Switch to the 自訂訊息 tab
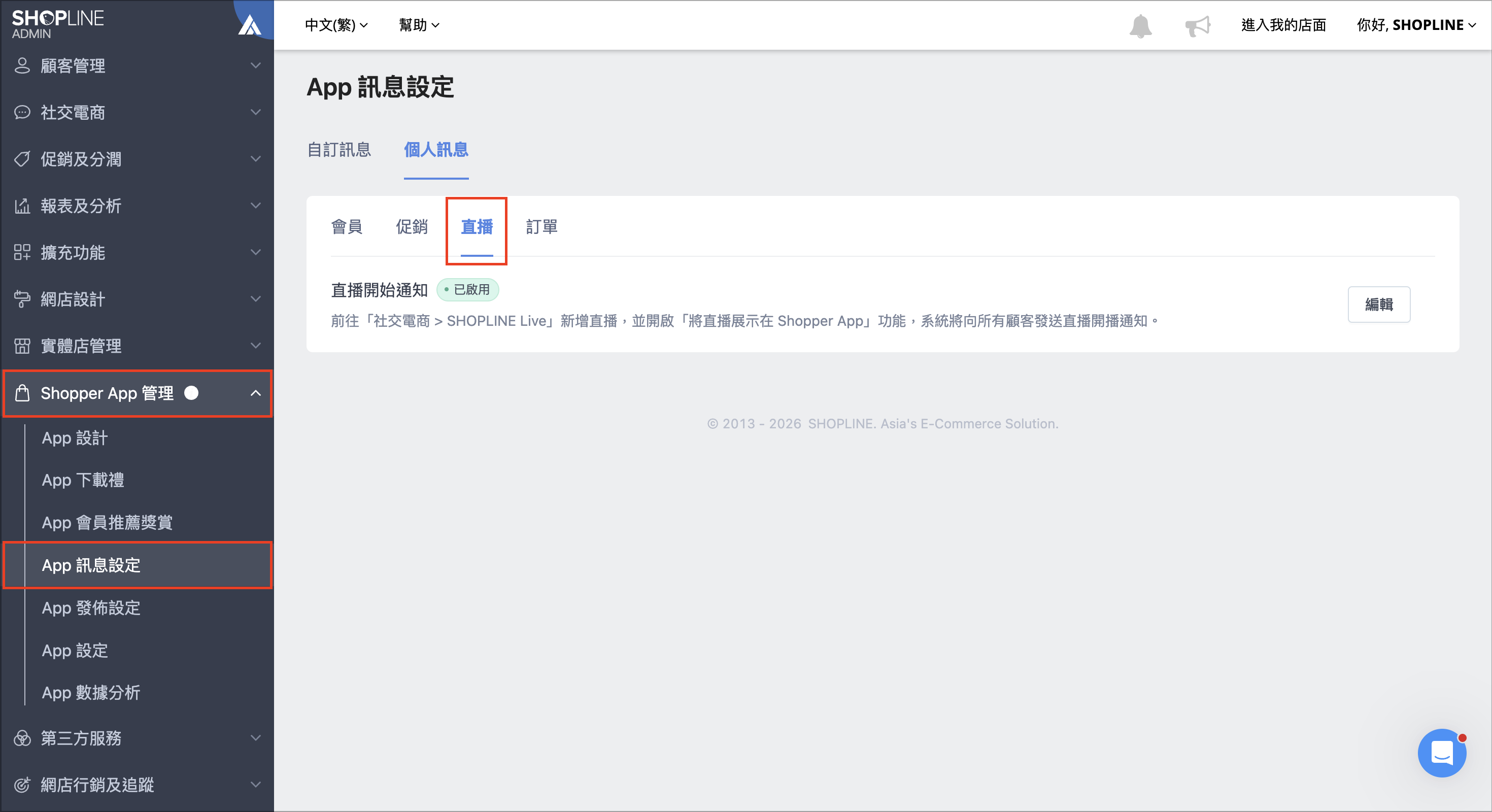 339,150
